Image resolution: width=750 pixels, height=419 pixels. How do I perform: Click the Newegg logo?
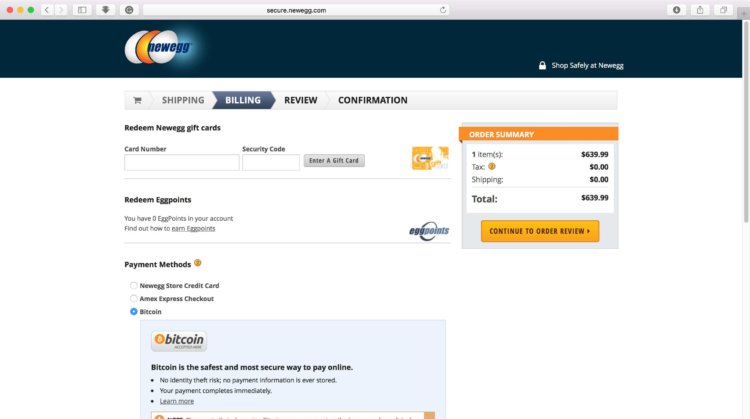pos(158,47)
